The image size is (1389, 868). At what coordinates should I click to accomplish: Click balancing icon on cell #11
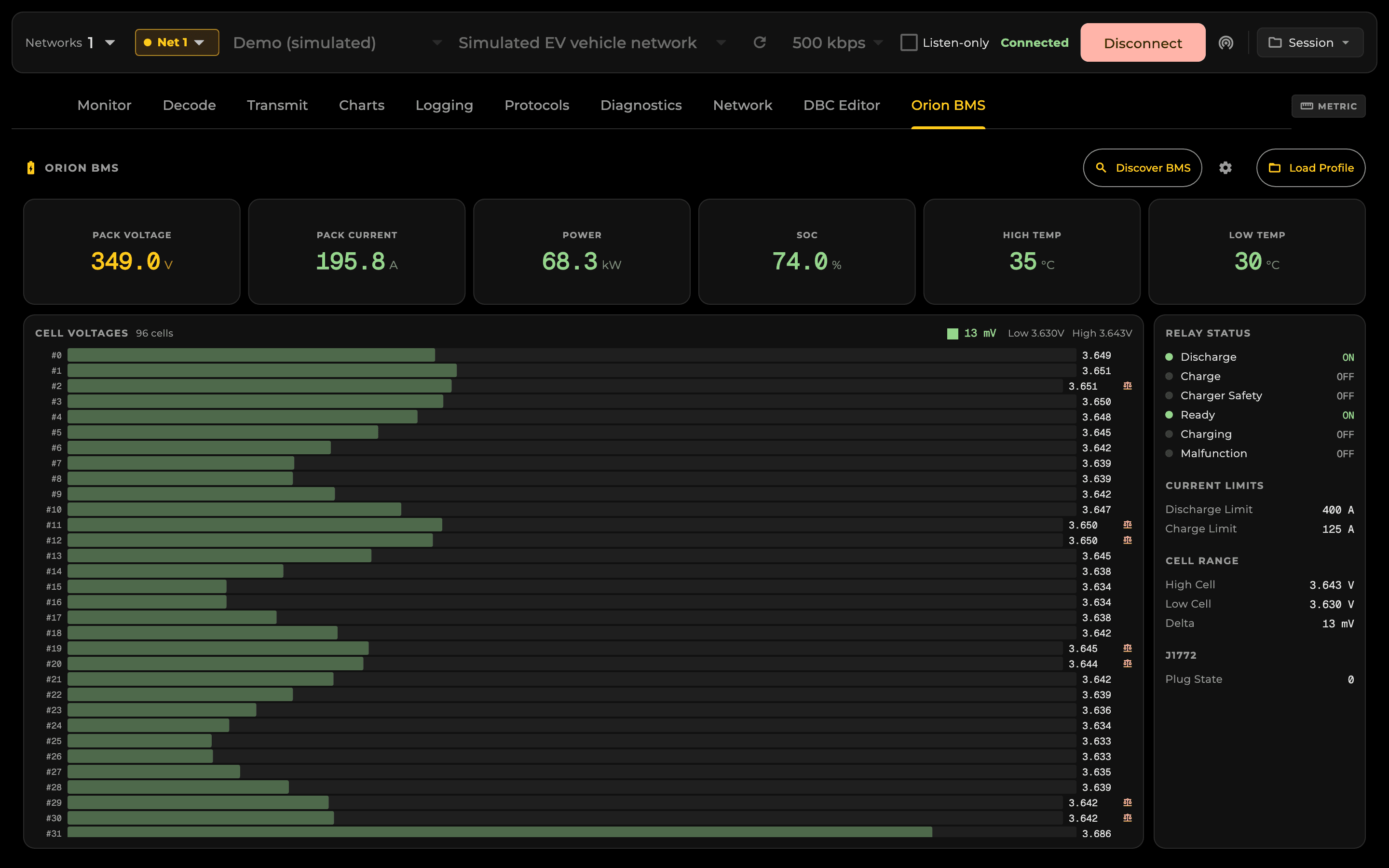1127,525
